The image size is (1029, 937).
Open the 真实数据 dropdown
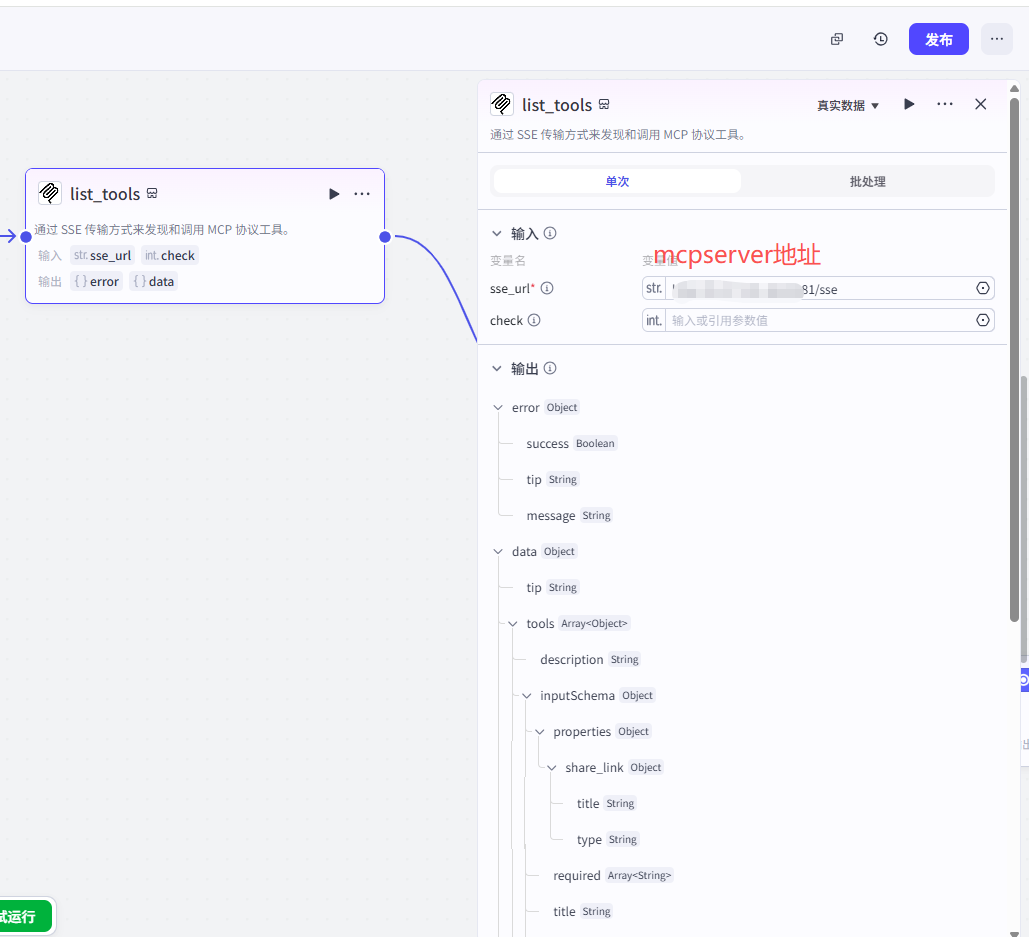(x=847, y=105)
